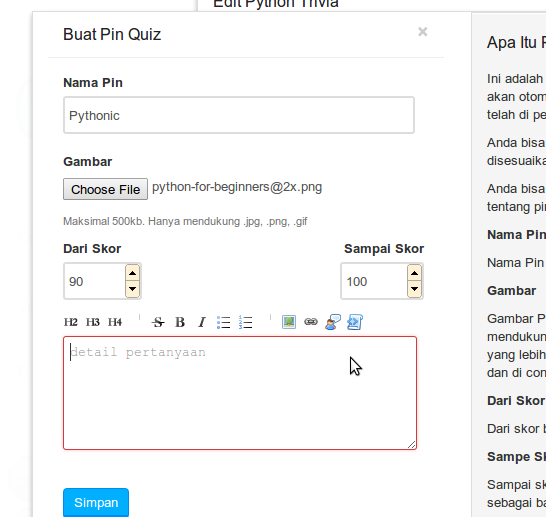Increase the Sampai Skor value
The width and height of the screenshot is (546, 517).
[414, 273]
